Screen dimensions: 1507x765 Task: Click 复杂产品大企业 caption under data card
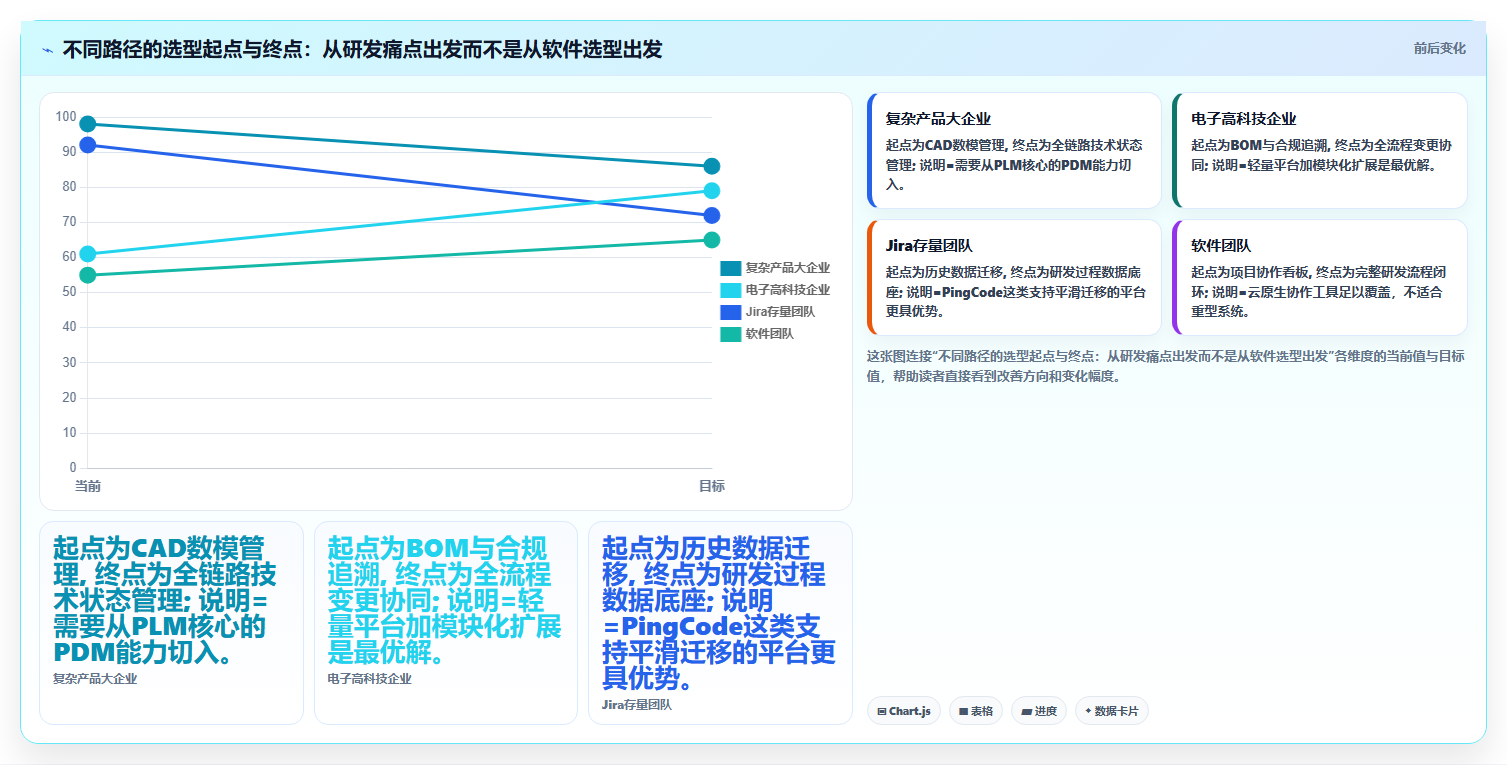(x=95, y=679)
